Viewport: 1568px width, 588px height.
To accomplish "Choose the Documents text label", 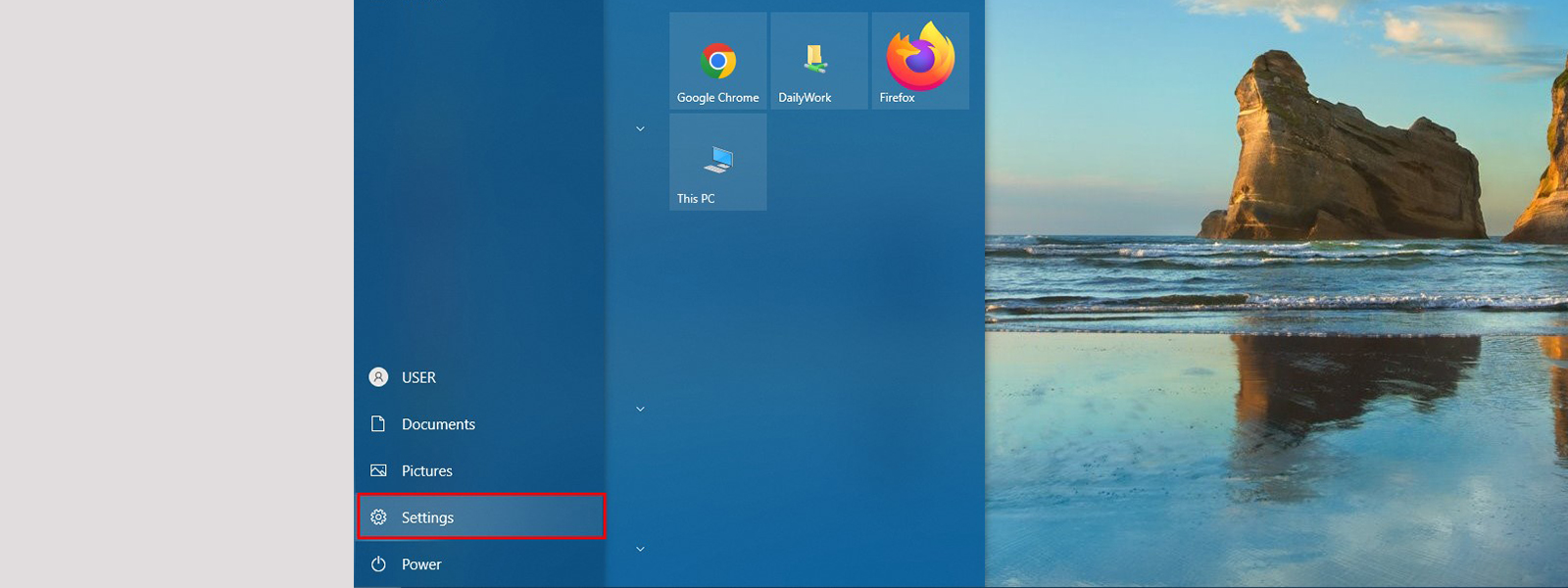I will pyautogui.click(x=438, y=424).
